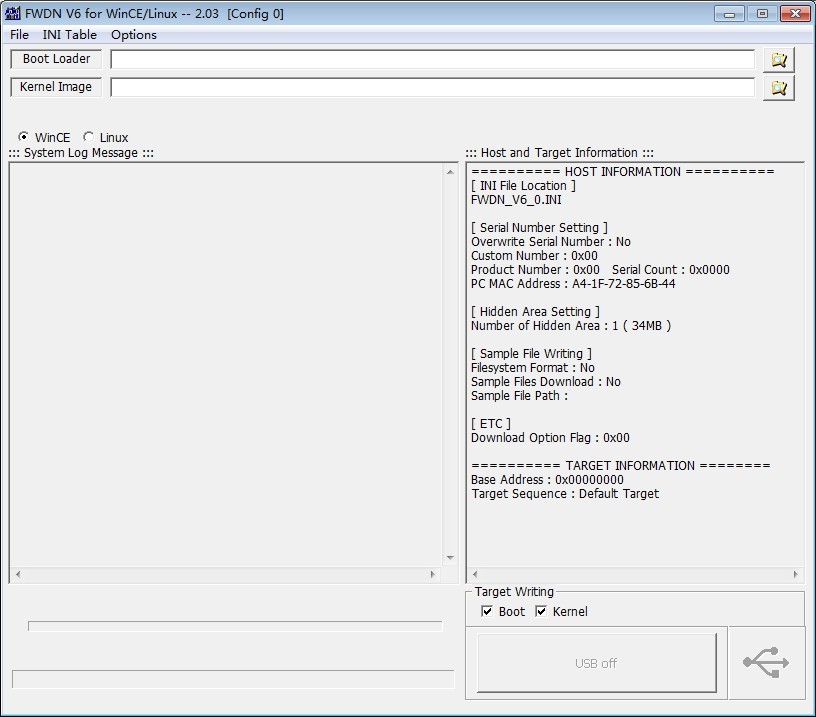Open the Options menu
This screenshot has width=816, height=717.
[134, 35]
